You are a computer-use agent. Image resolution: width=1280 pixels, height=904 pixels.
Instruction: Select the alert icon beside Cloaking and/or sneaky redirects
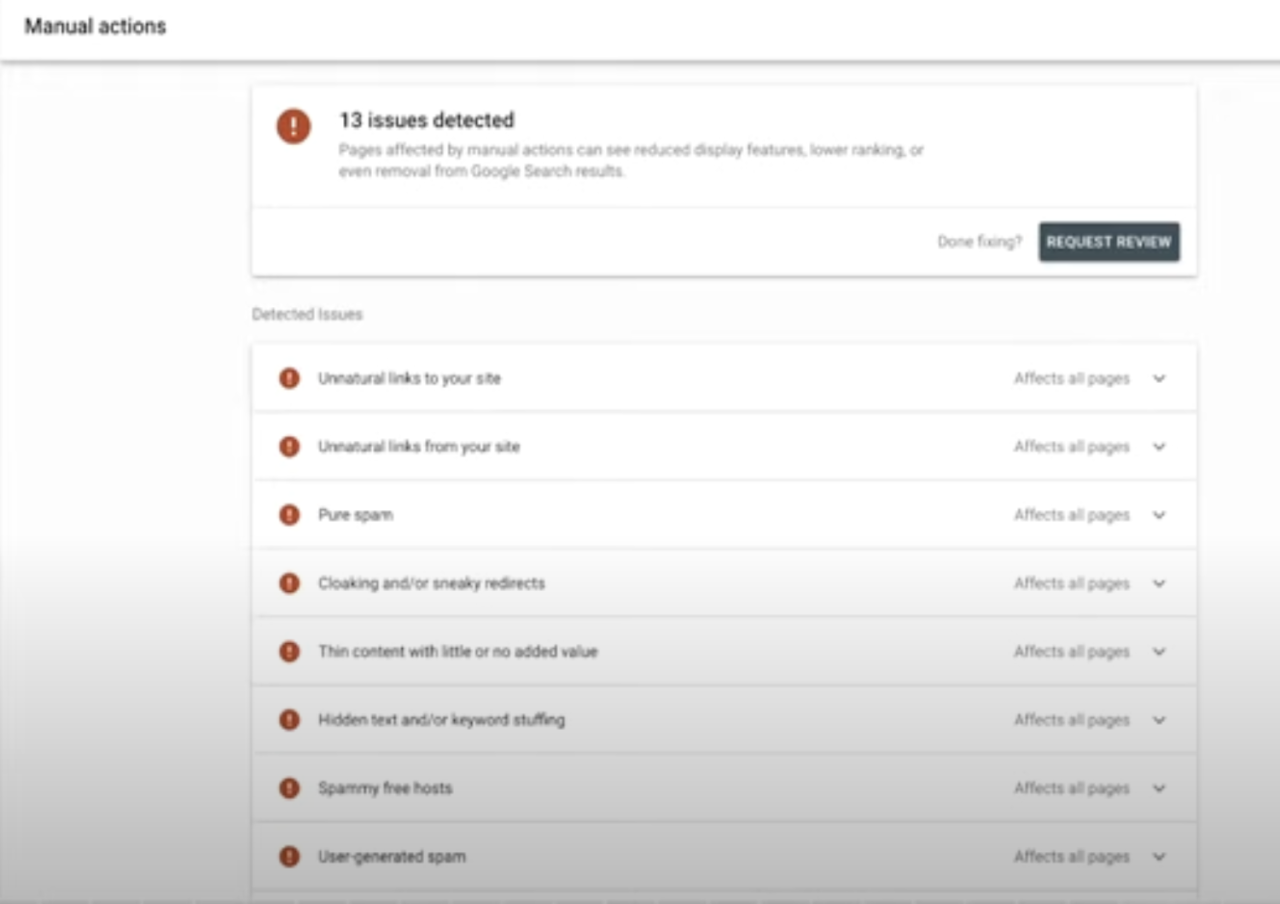point(290,583)
